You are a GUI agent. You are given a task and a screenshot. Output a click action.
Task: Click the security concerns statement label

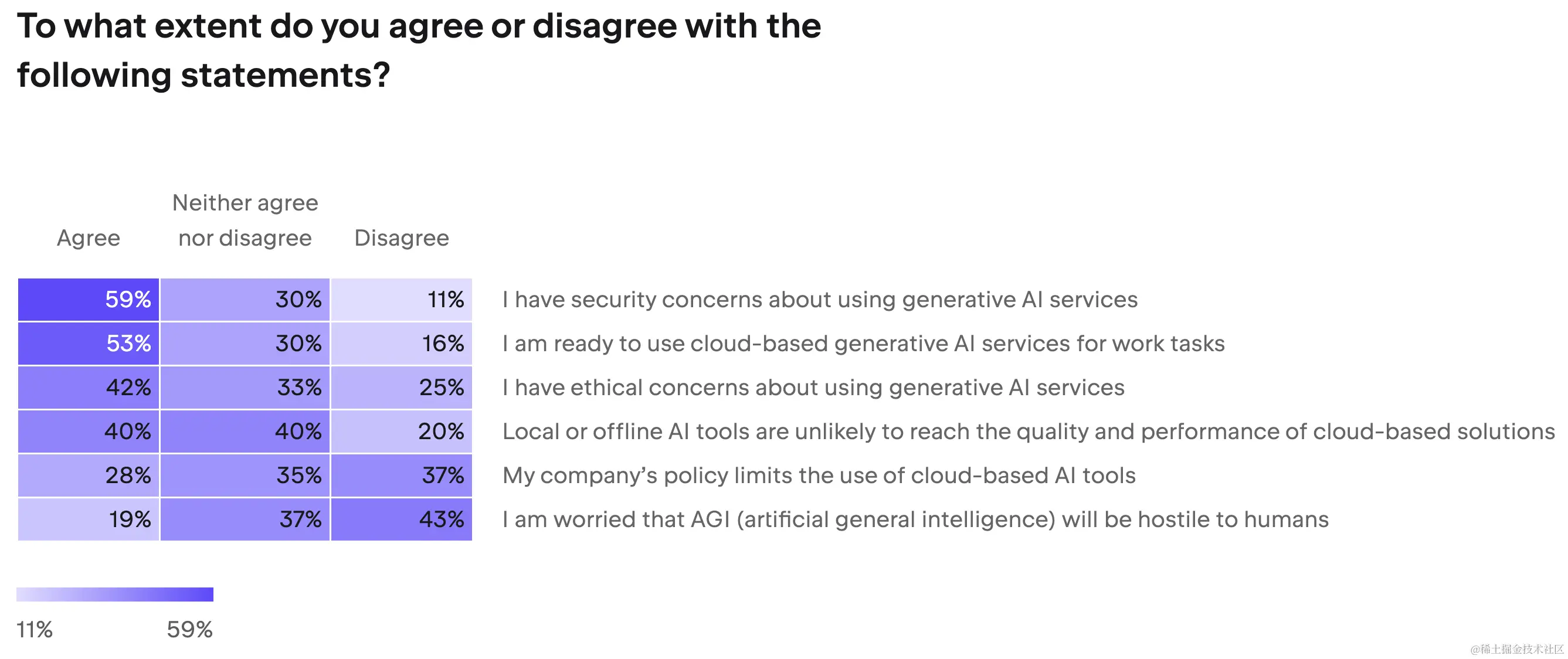point(819,300)
